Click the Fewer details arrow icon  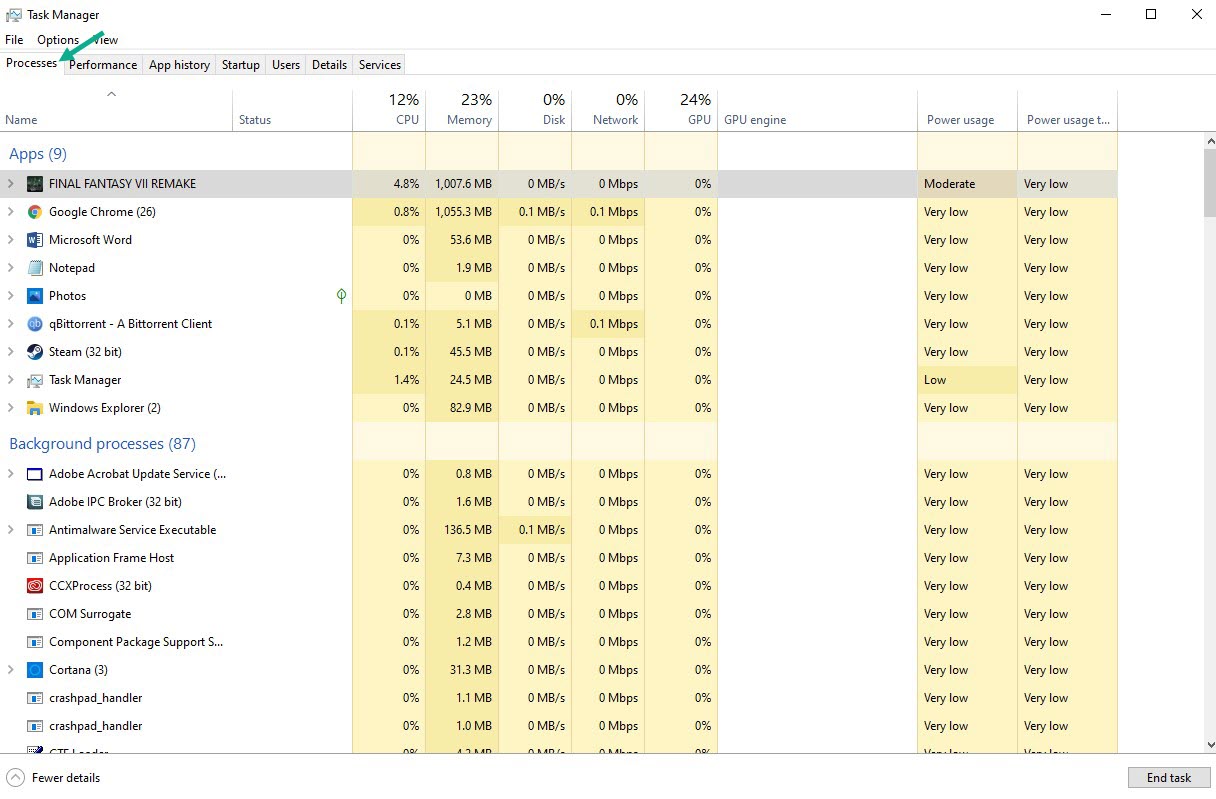click(15, 777)
